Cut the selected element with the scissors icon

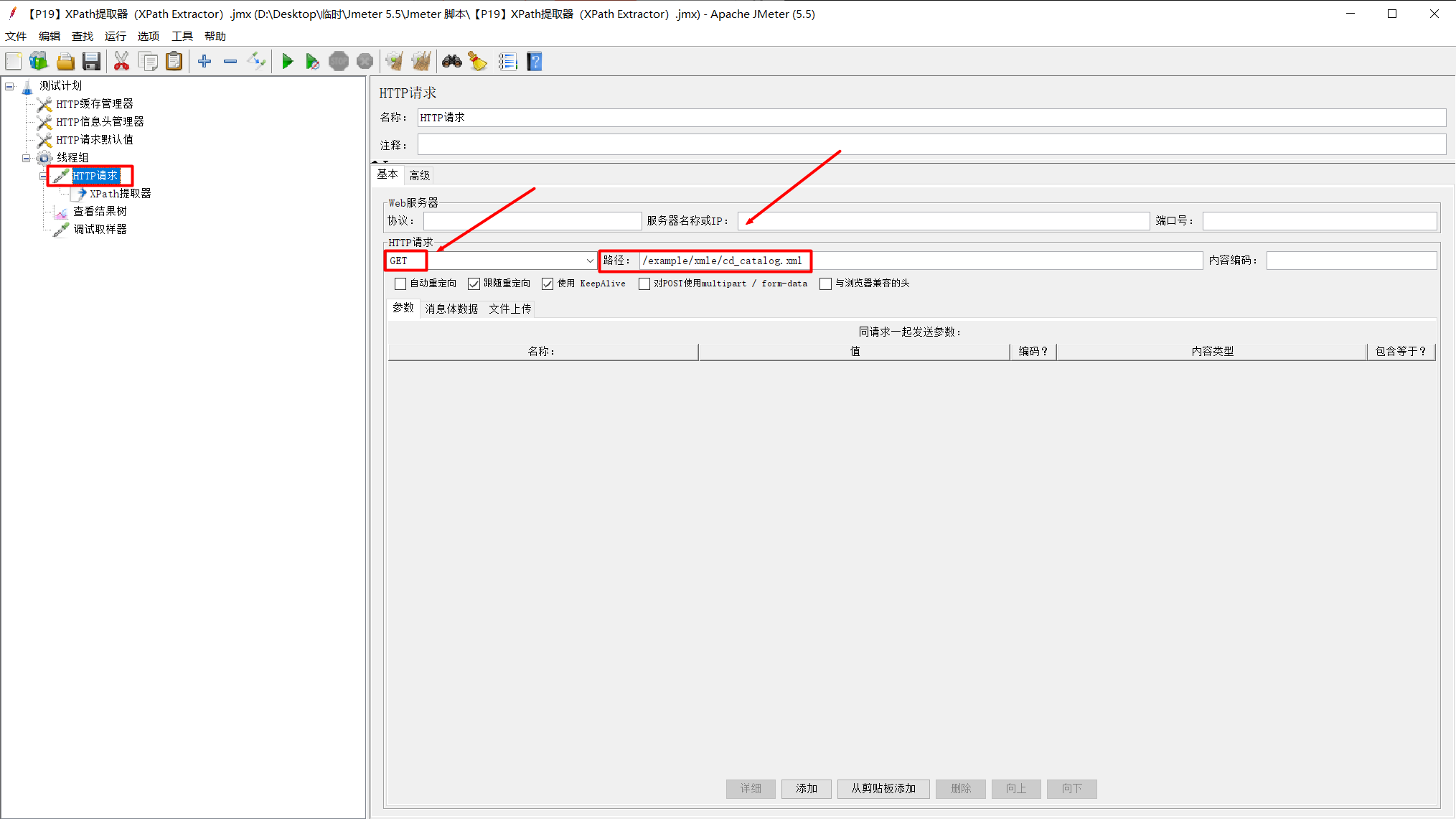click(x=121, y=61)
